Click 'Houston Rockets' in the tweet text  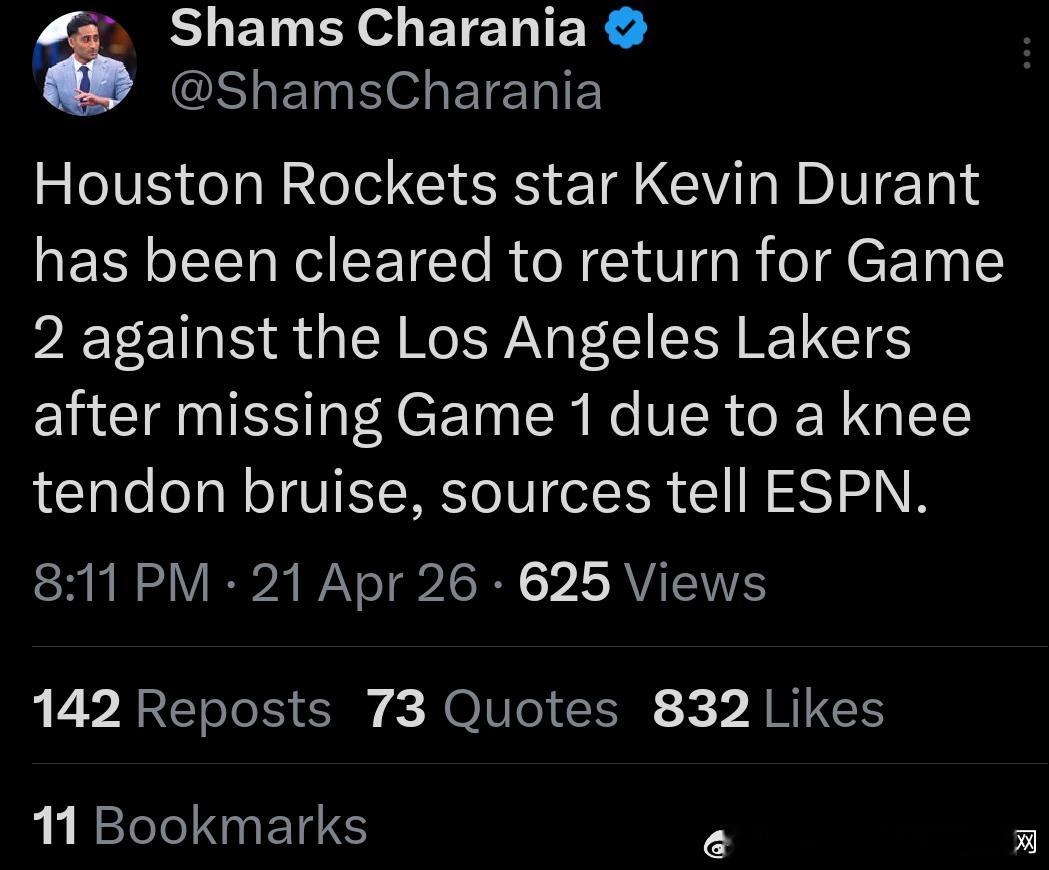(x=265, y=184)
